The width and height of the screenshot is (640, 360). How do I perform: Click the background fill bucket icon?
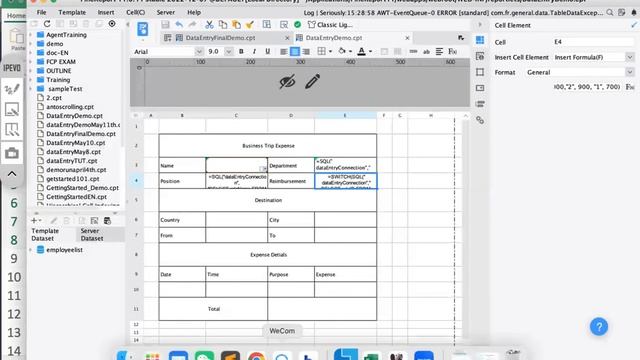(x=342, y=51)
